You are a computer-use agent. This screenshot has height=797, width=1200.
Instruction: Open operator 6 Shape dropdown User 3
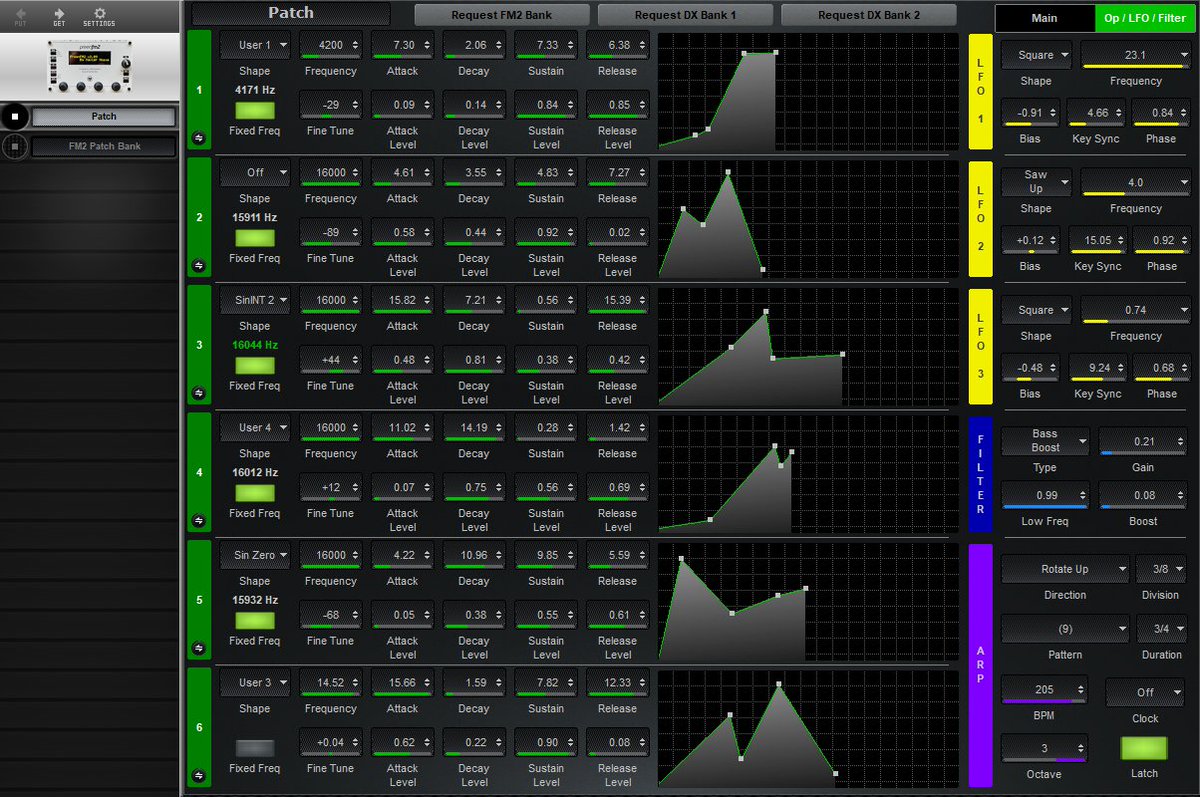[255, 682]
